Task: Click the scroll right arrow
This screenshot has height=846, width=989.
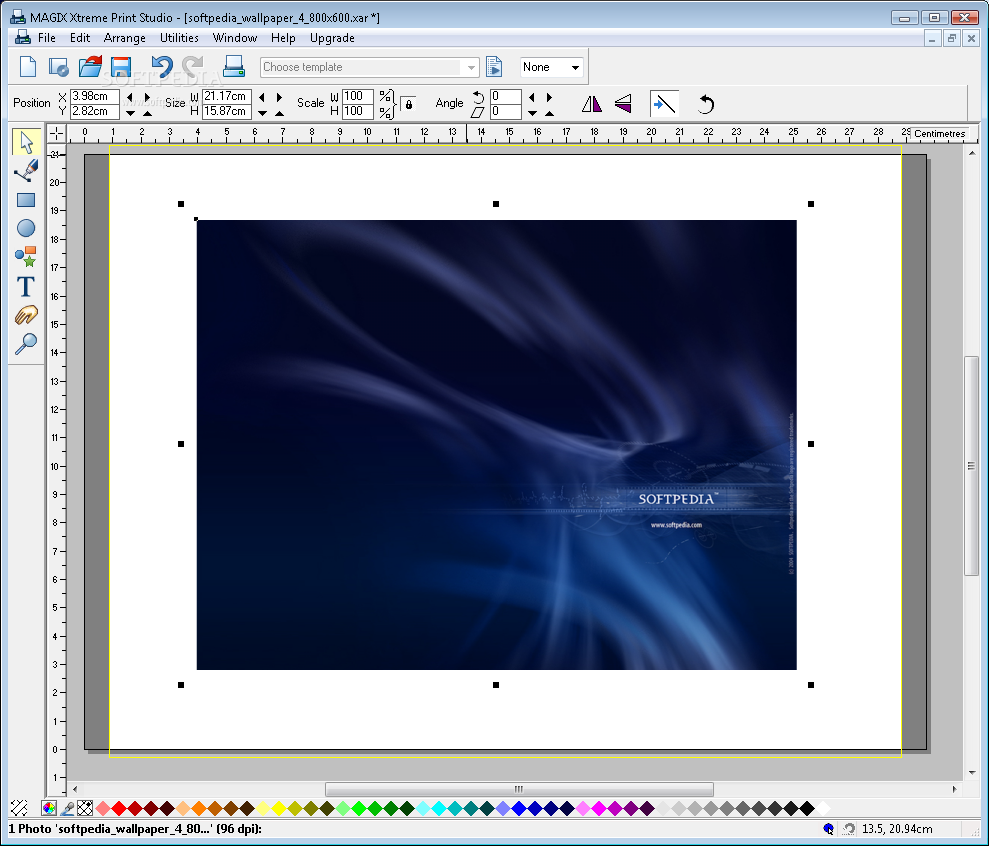Action: point(954,789)
